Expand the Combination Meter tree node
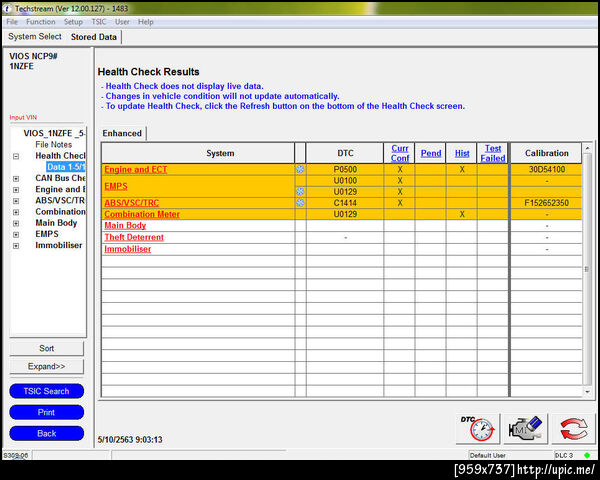The image size is (600, 480). point(16,212)
